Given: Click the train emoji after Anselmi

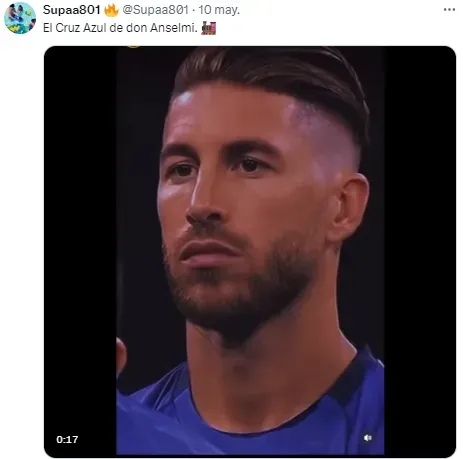Looking at the screenshot, I should pyautogui.click(x=209, y=28).
